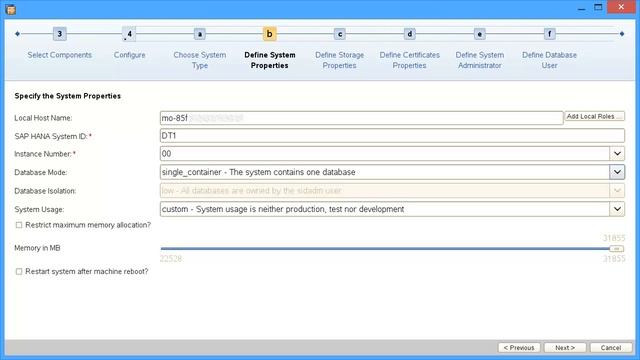The image size is (640, 360).
Task: Click the Define System Properties step label
Action: 269,60
